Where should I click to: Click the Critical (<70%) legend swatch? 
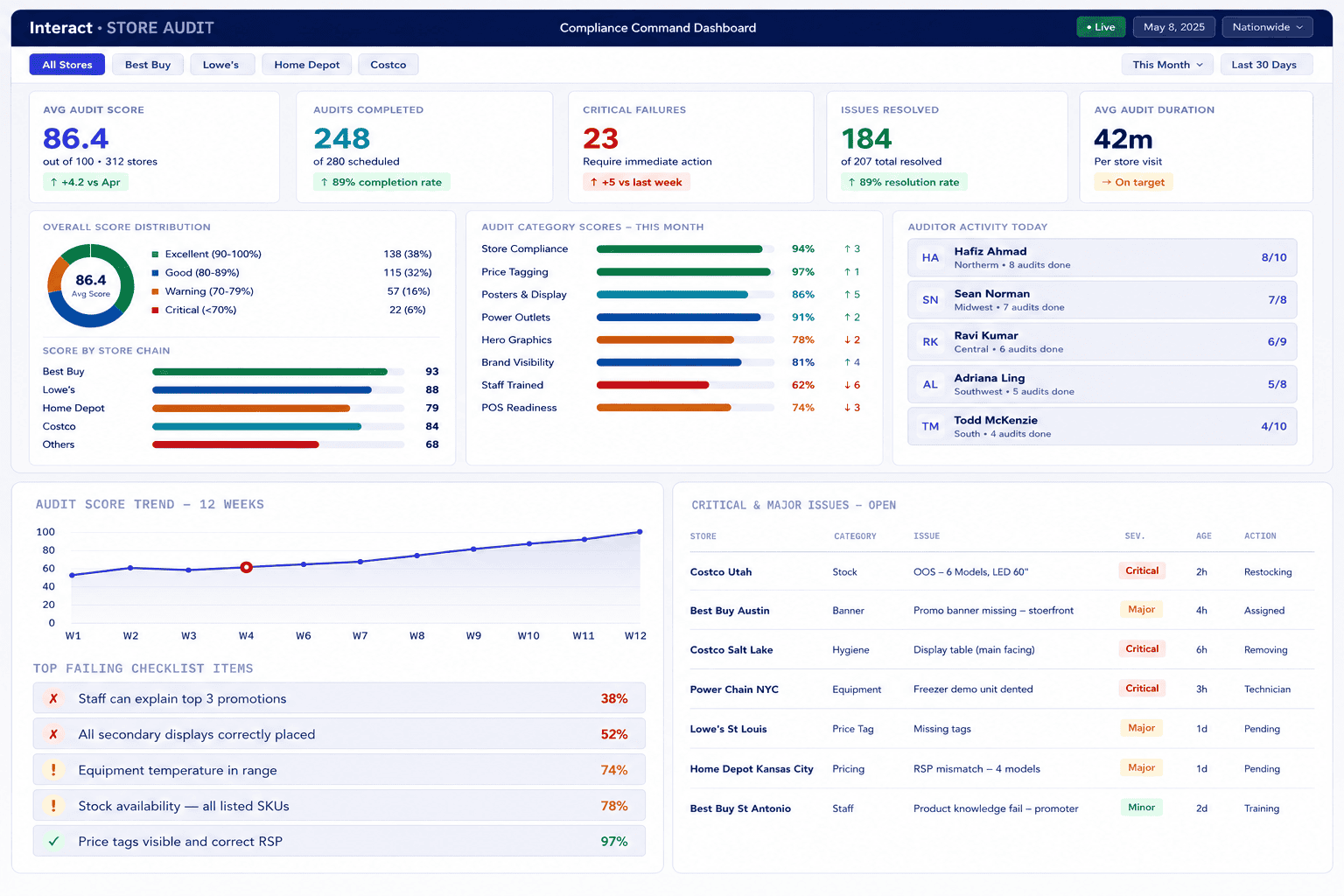coord(156,310)
